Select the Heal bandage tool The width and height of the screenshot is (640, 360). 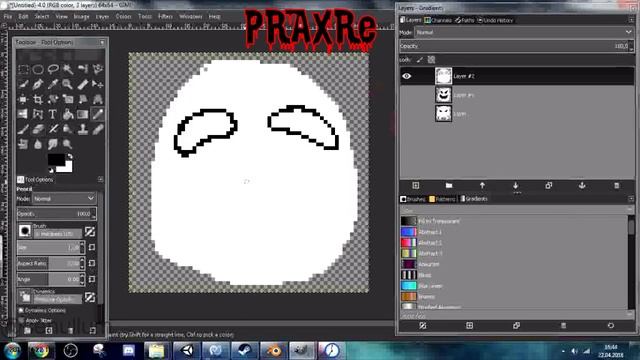[98, 129]
